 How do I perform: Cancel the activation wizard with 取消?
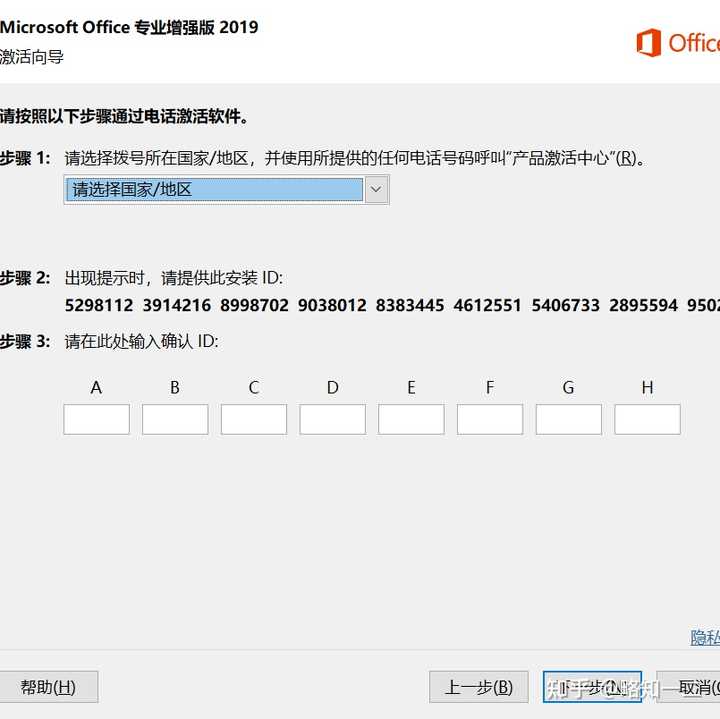(688, 687)
